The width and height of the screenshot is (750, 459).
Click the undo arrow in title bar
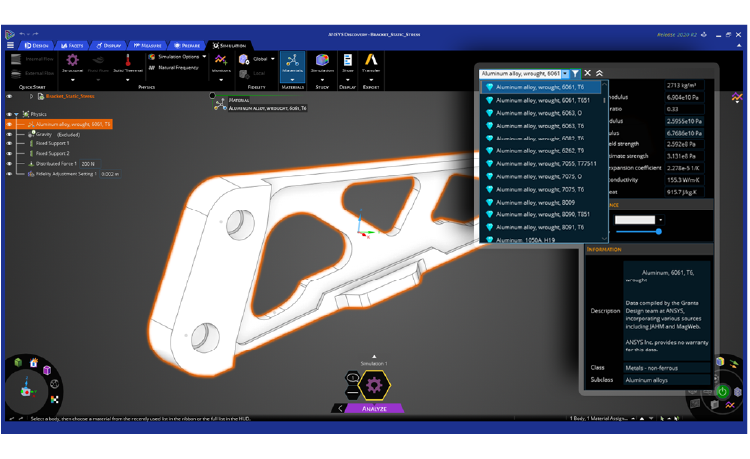click(22, 34)
